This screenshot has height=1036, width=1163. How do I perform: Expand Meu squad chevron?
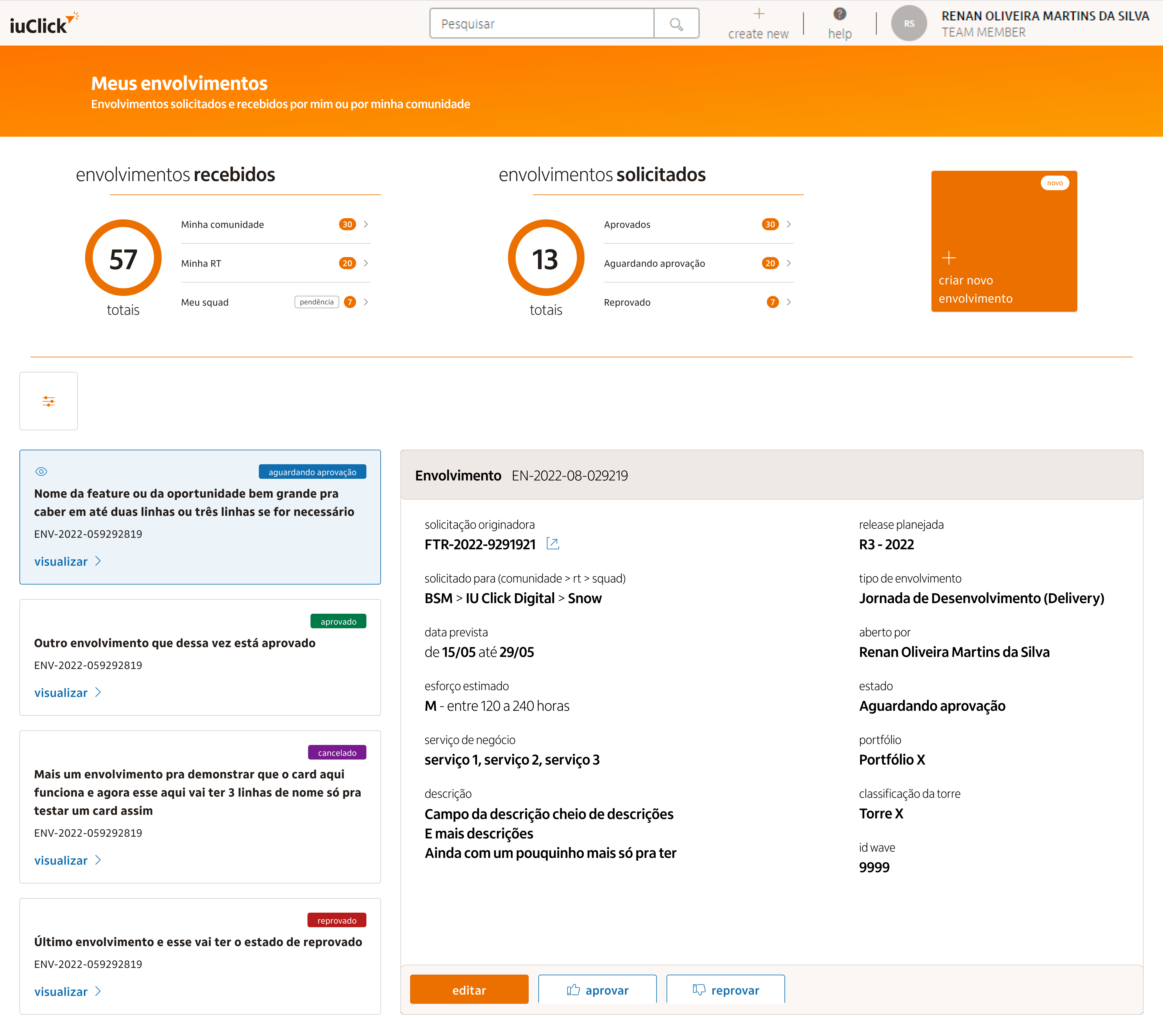[x=366, y=302]
